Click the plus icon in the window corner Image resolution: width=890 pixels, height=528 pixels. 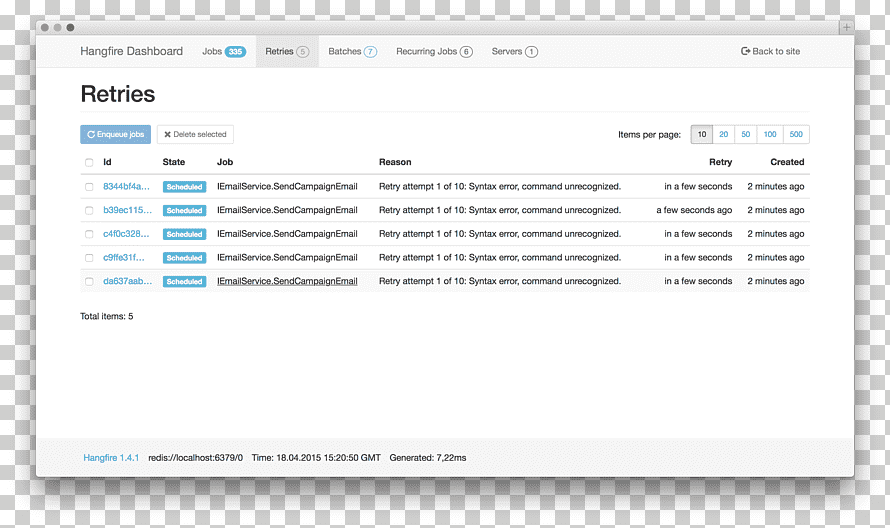click(846, 27)
